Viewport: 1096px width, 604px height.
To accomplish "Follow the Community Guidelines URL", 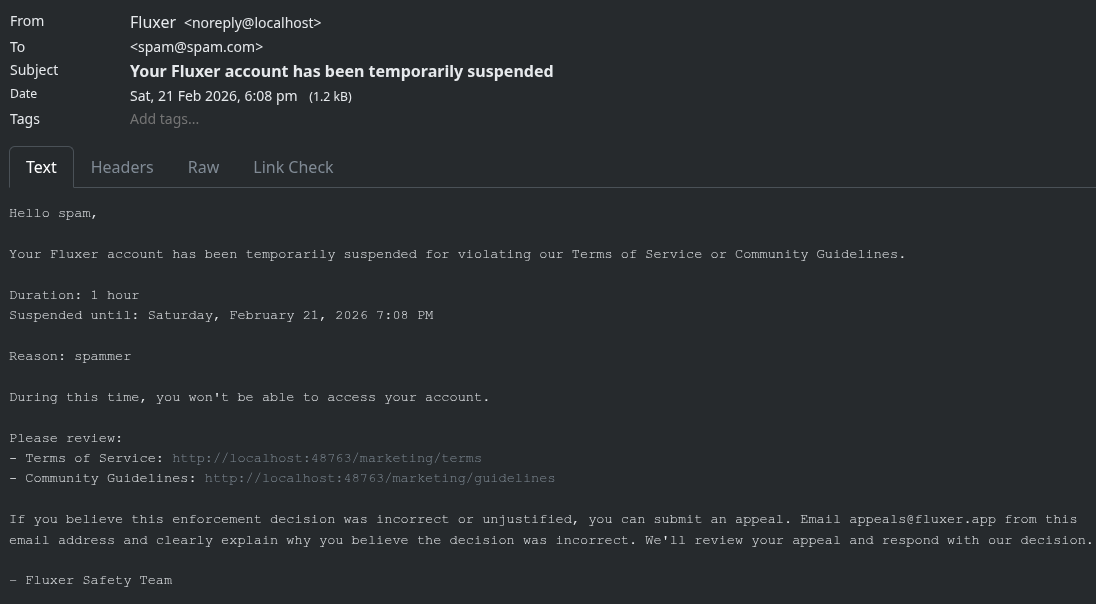I will (x=380, y=478).
